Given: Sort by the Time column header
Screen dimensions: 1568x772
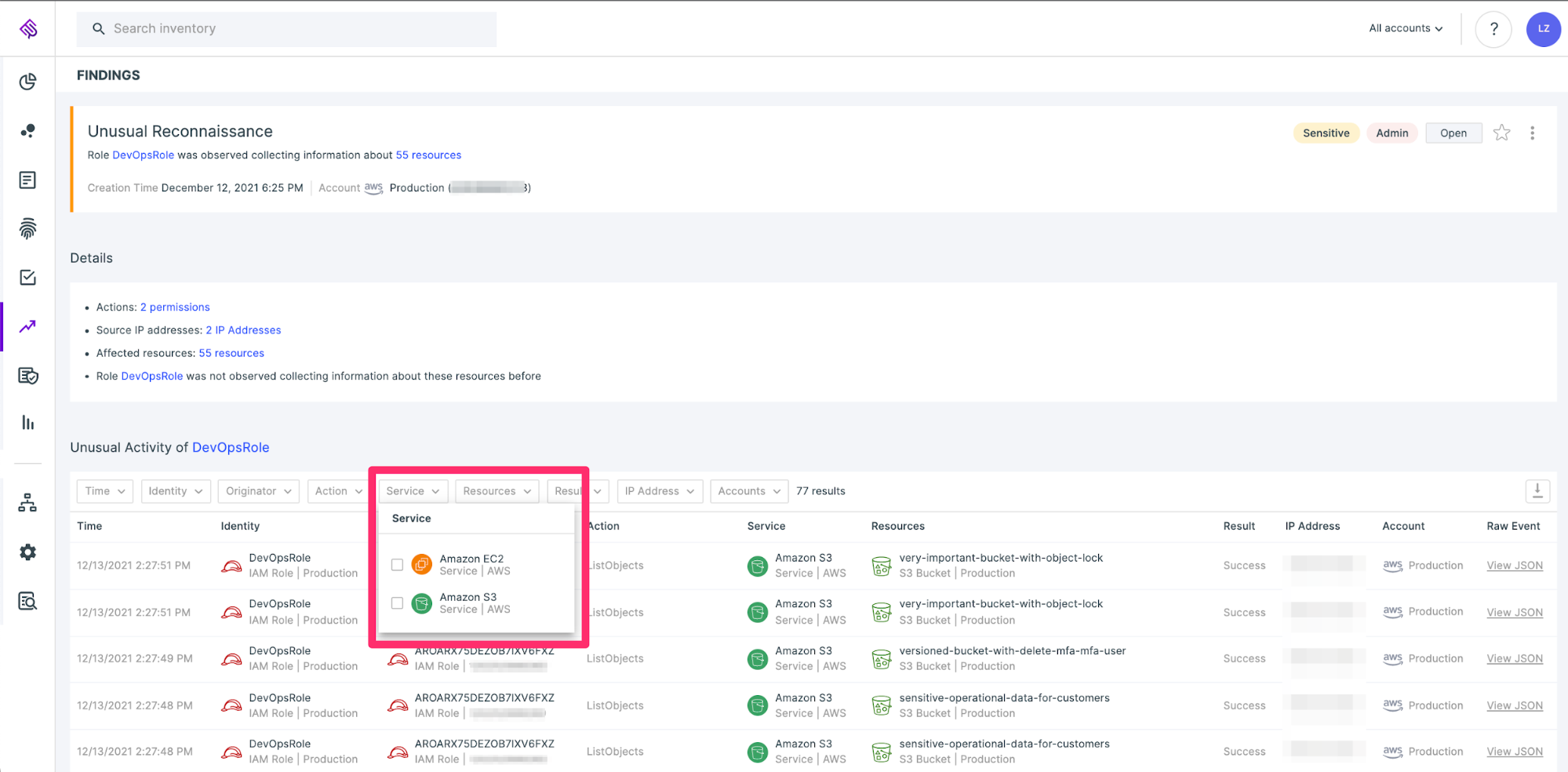Looking at the screenshot, I should tap(89, 526).
